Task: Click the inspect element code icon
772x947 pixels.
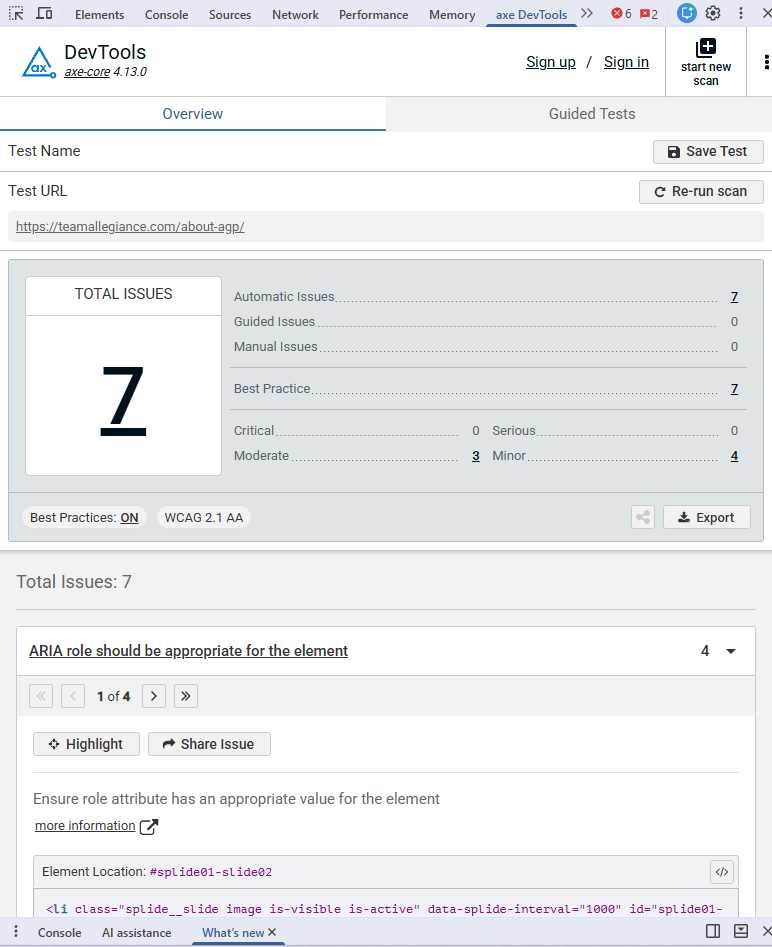Action: 722,872
